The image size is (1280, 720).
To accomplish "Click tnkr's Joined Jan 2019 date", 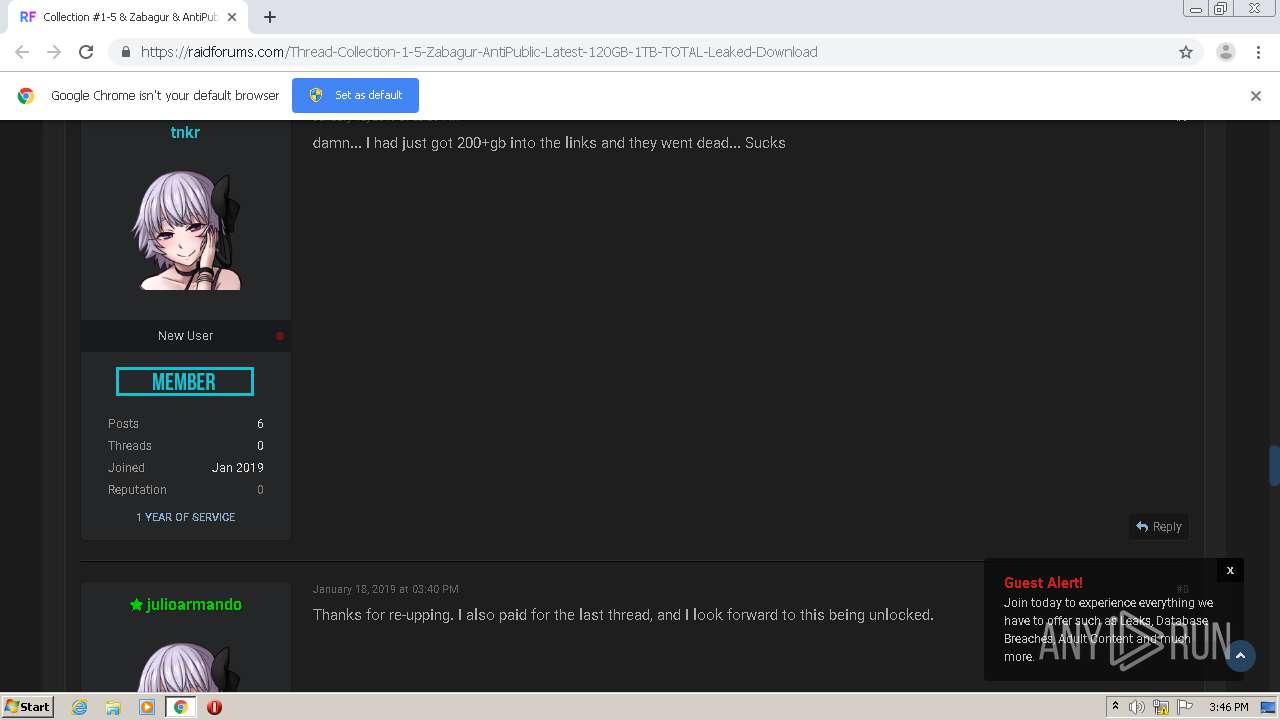I will tap(238, 468).
